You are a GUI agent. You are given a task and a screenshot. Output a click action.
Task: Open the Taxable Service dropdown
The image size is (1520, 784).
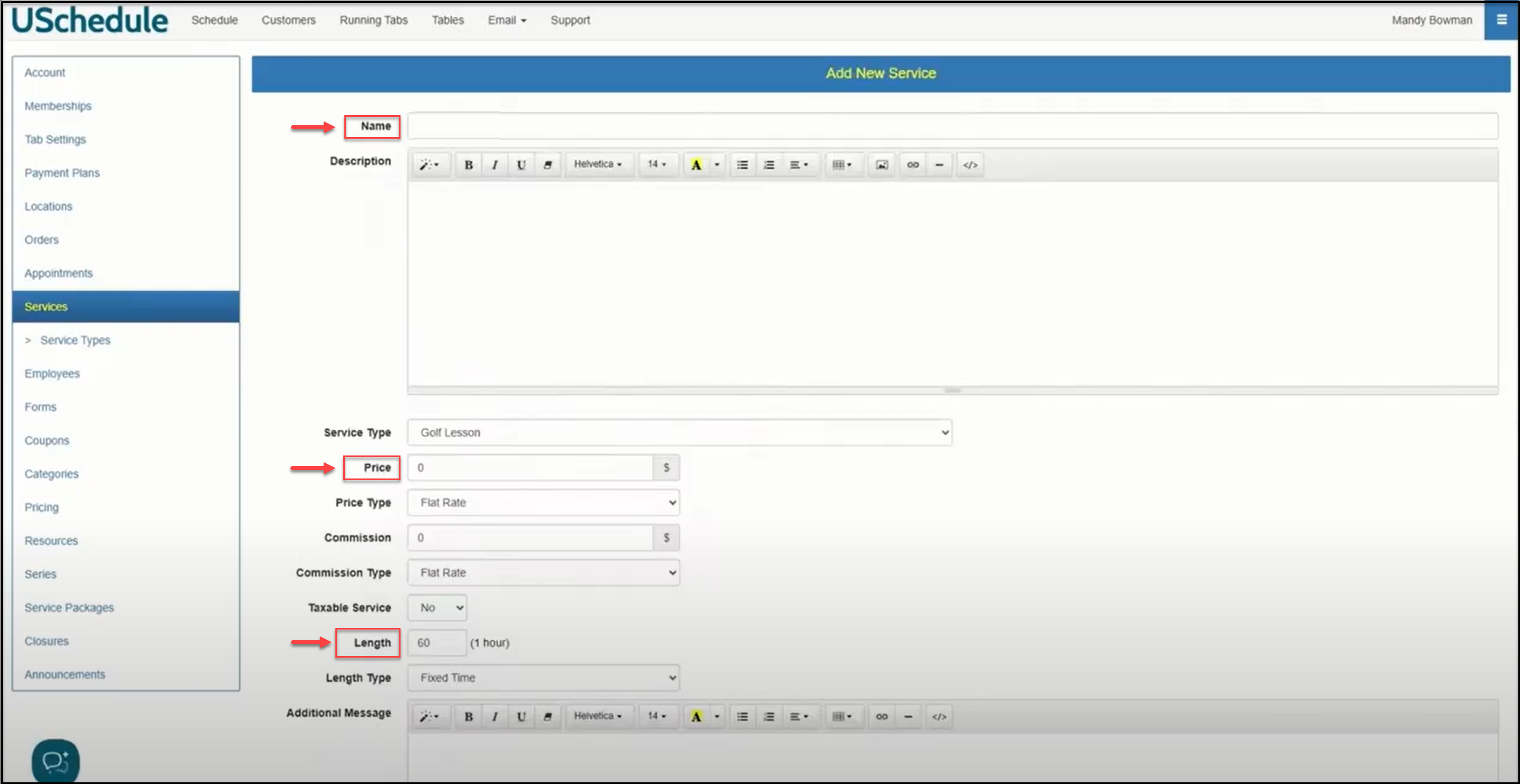pyautogui.click(x=437, y=608)
